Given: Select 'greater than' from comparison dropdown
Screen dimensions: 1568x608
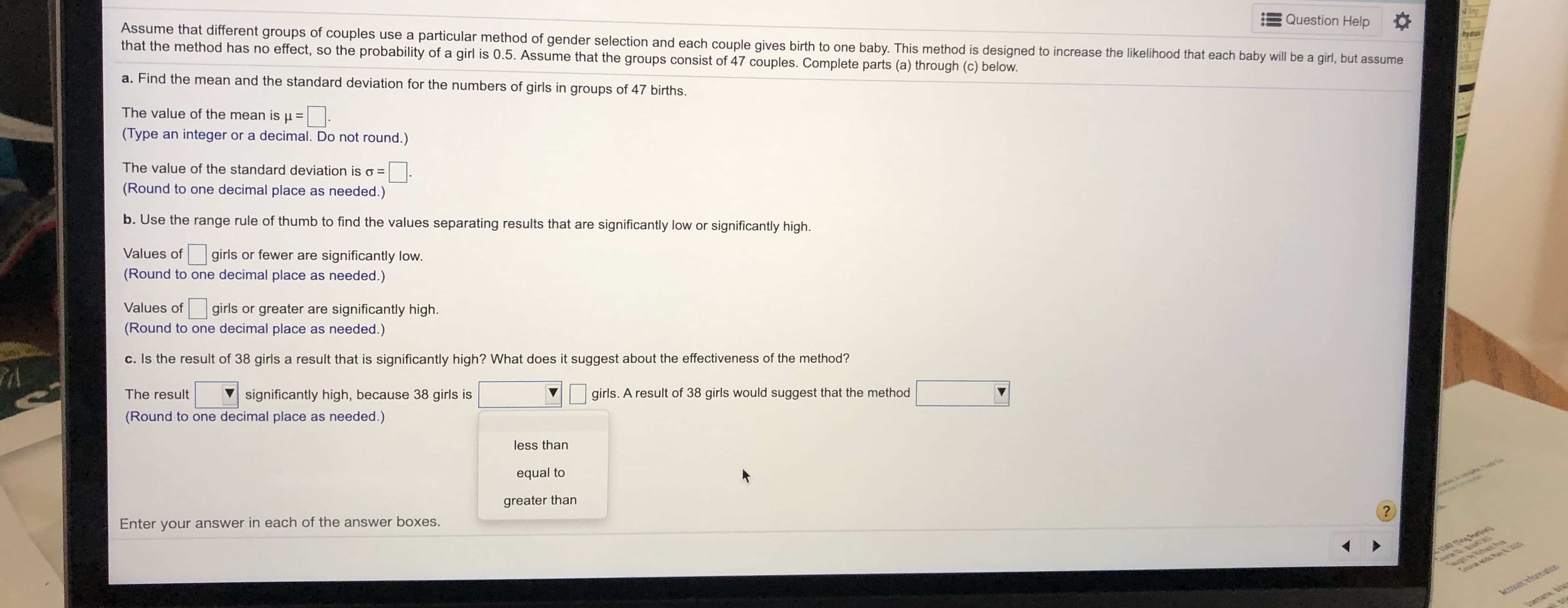Looking at the screenshot, I should pos(541,499).
